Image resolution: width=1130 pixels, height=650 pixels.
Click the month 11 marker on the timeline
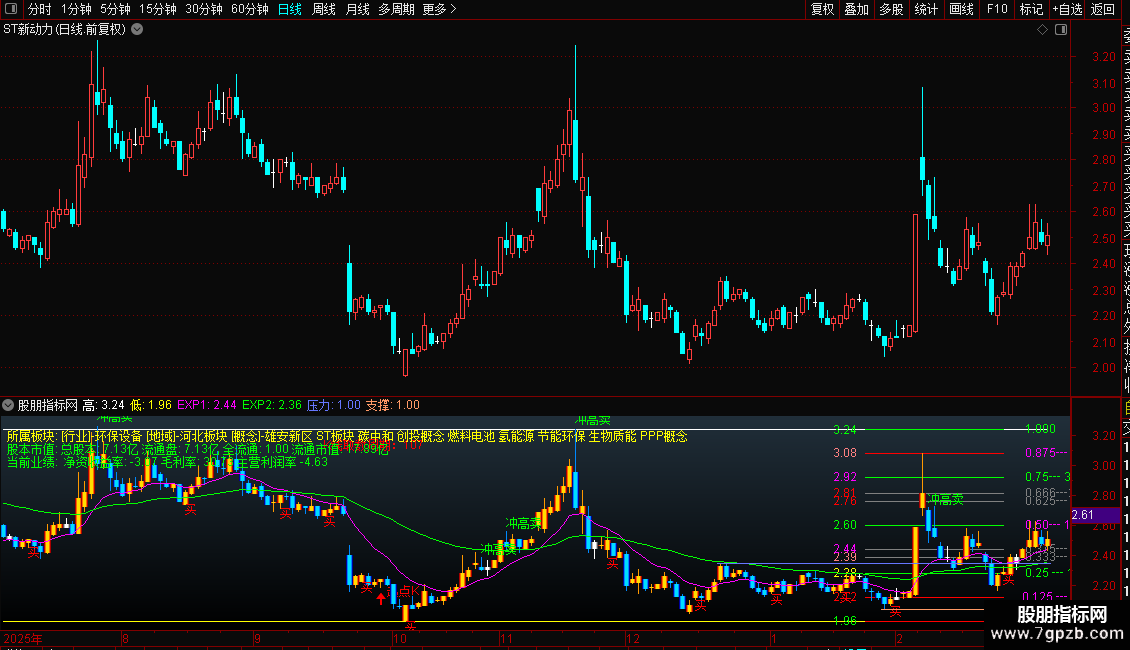(506, 638)
